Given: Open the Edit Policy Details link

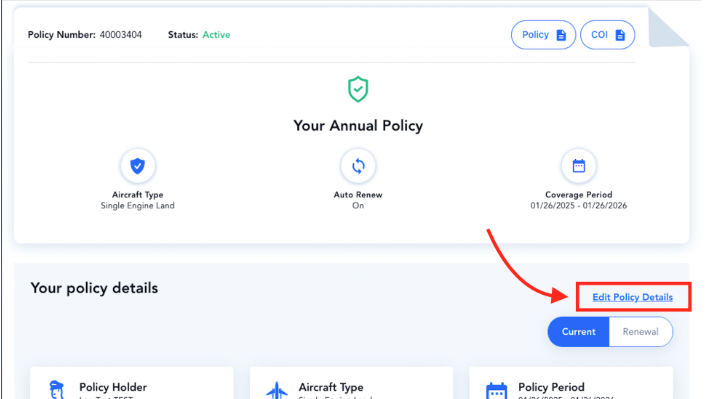Looking at the screenshot, I should point(632,297).
